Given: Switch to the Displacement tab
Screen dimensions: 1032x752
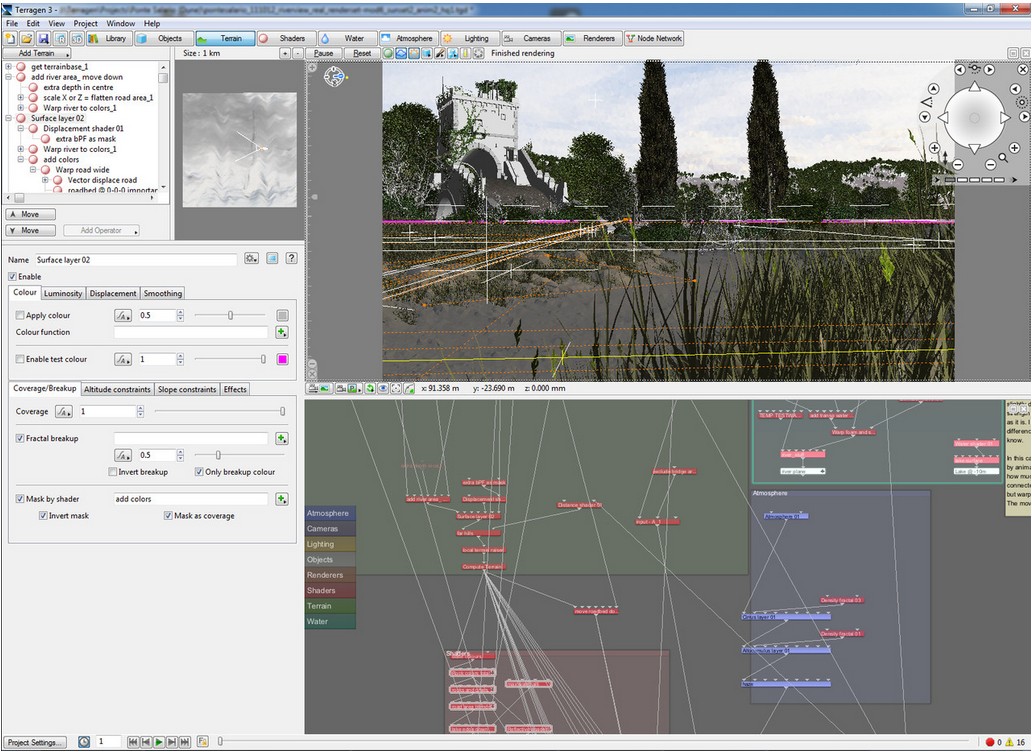Looking at the screenshot, I should pyautogui.click(x=113, y=293).
